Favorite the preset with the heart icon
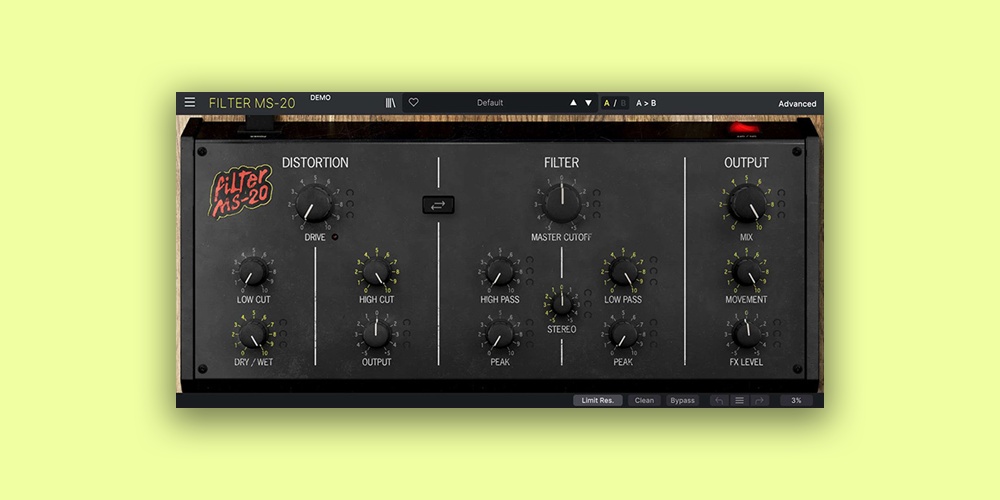1000x500 pixels. click(413, 102)
